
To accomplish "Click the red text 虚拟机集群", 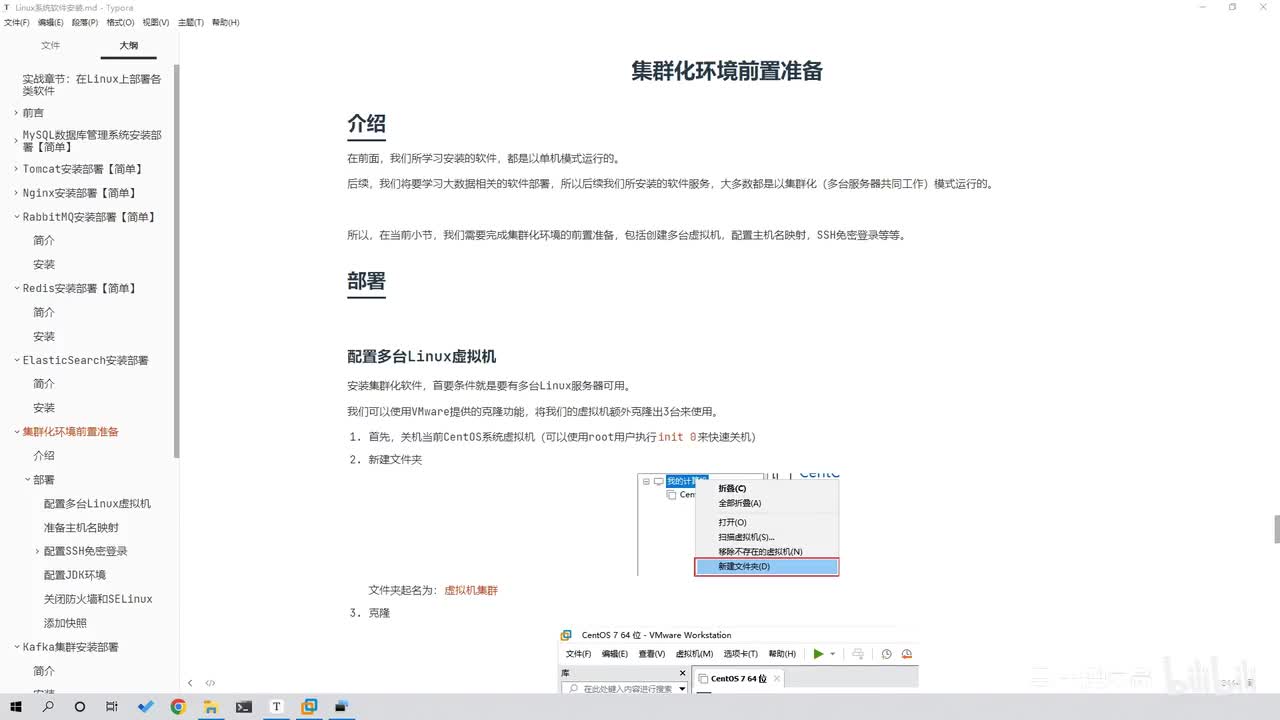I will pos(471,590).
